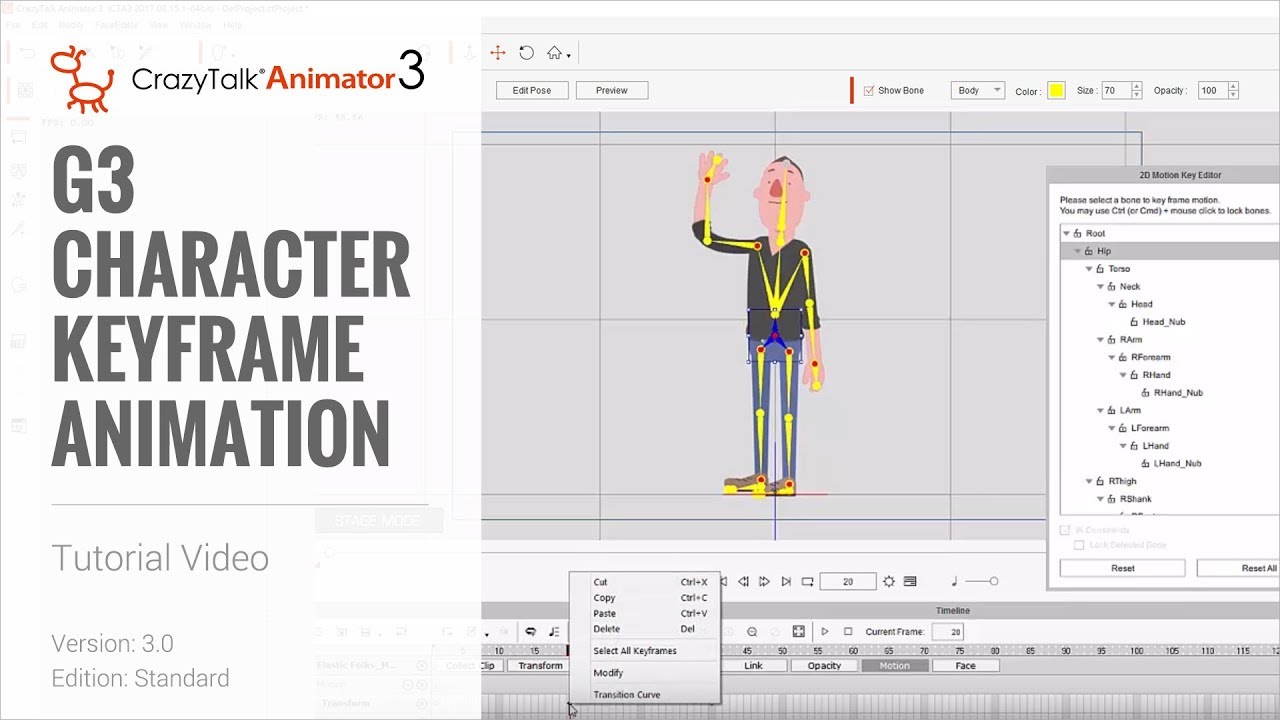Click fit-to-window timeline icon
1280x720 pixels.
798,632
